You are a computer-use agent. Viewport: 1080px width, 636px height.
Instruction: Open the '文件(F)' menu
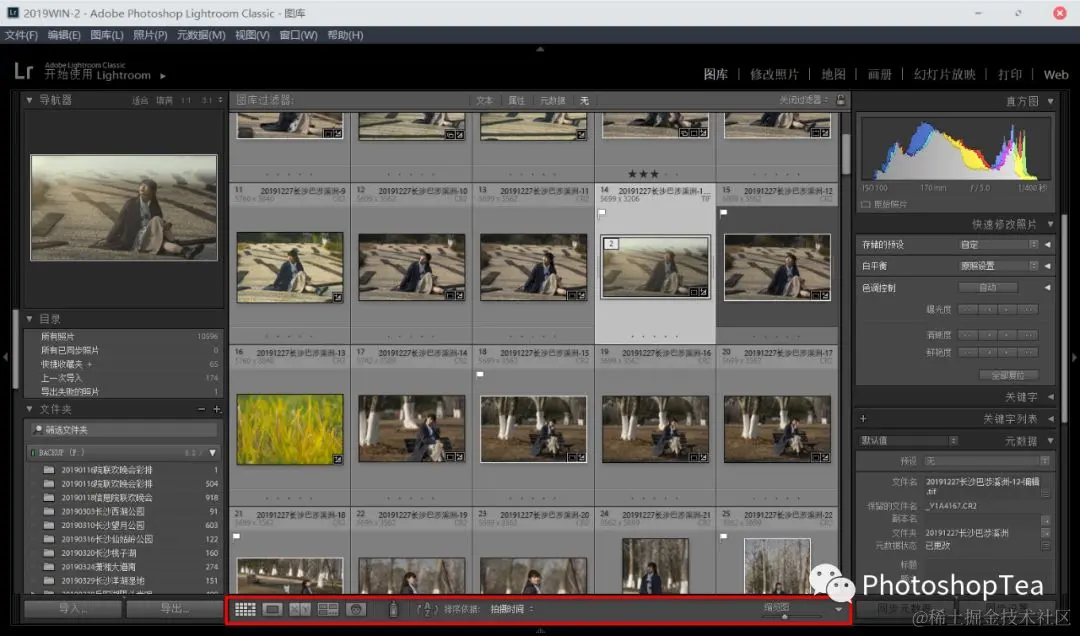click(21, 35)
